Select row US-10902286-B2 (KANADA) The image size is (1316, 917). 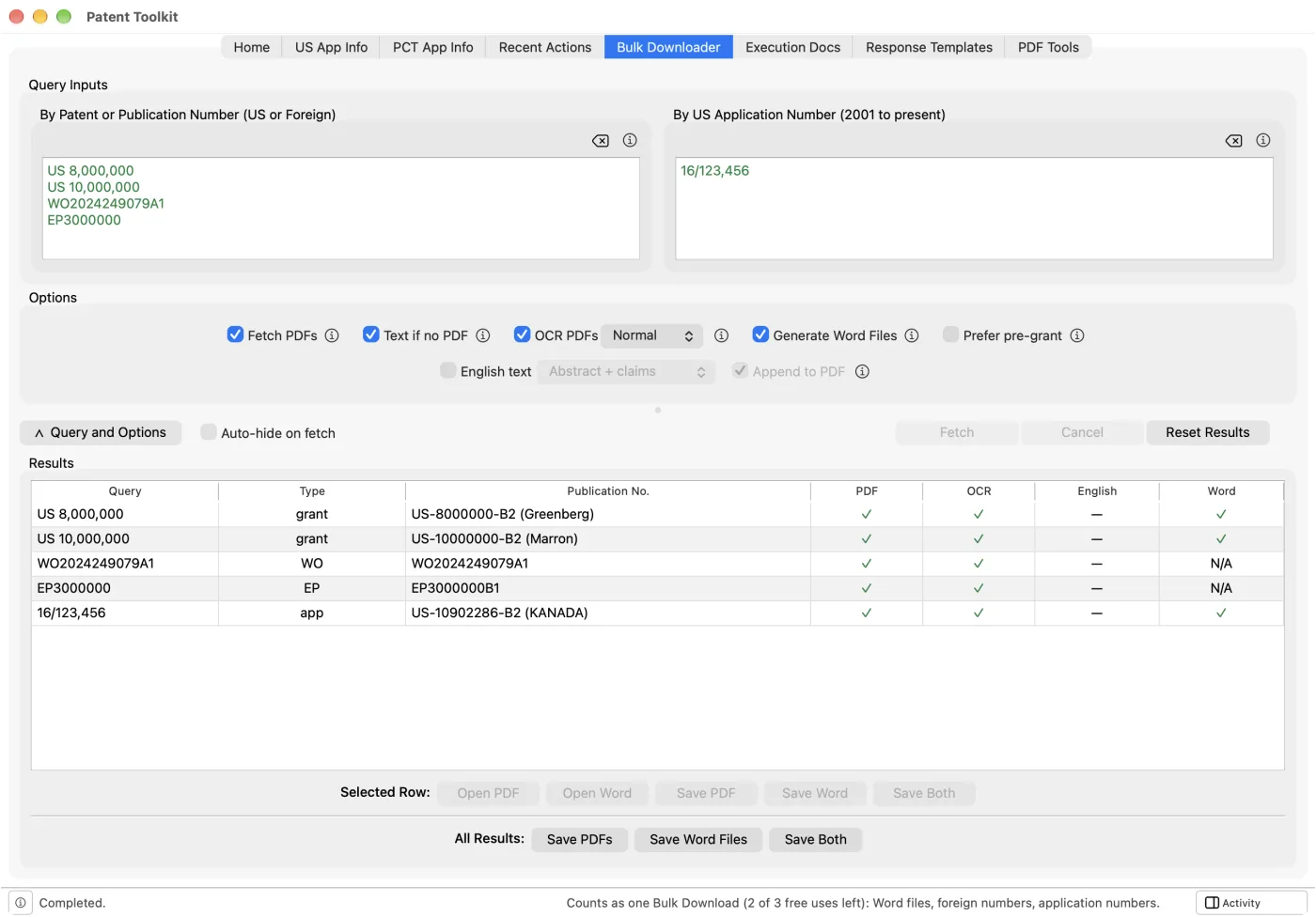(x=657, y=613)
